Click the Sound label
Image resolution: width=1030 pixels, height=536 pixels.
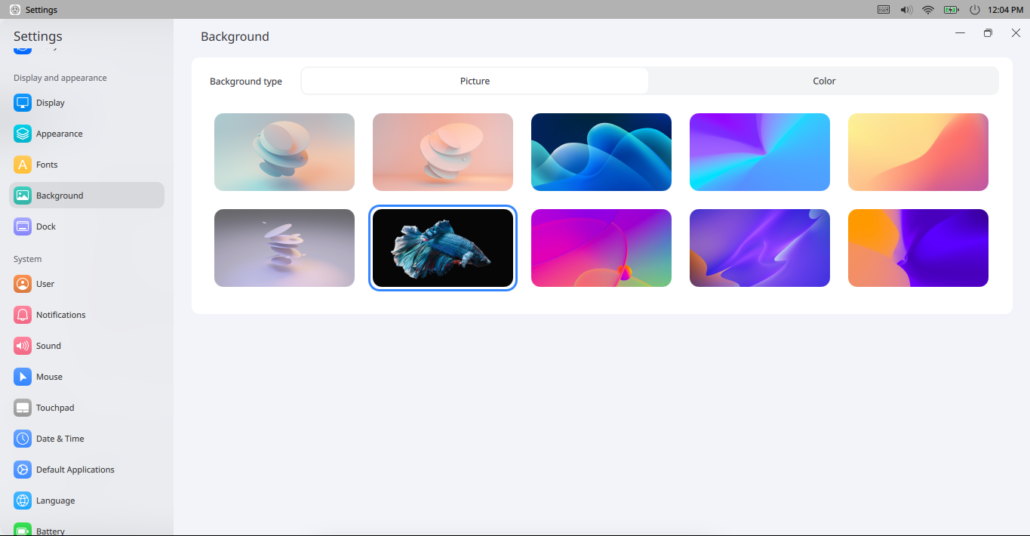49,346
